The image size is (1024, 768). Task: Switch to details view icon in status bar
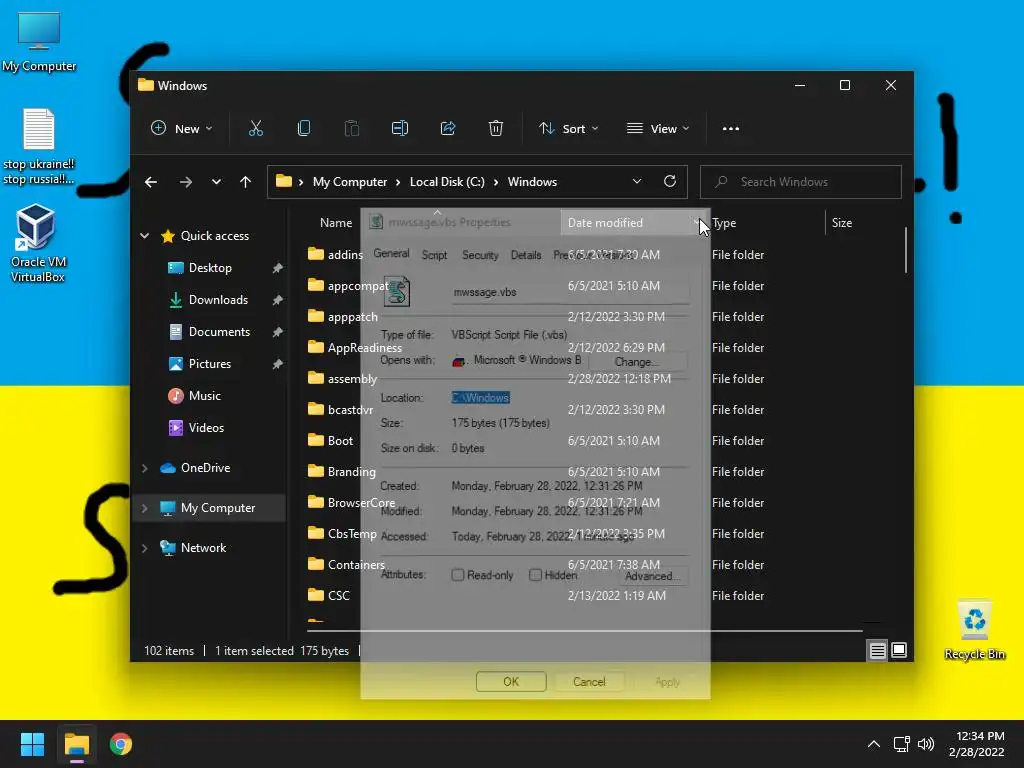[877, 650]
